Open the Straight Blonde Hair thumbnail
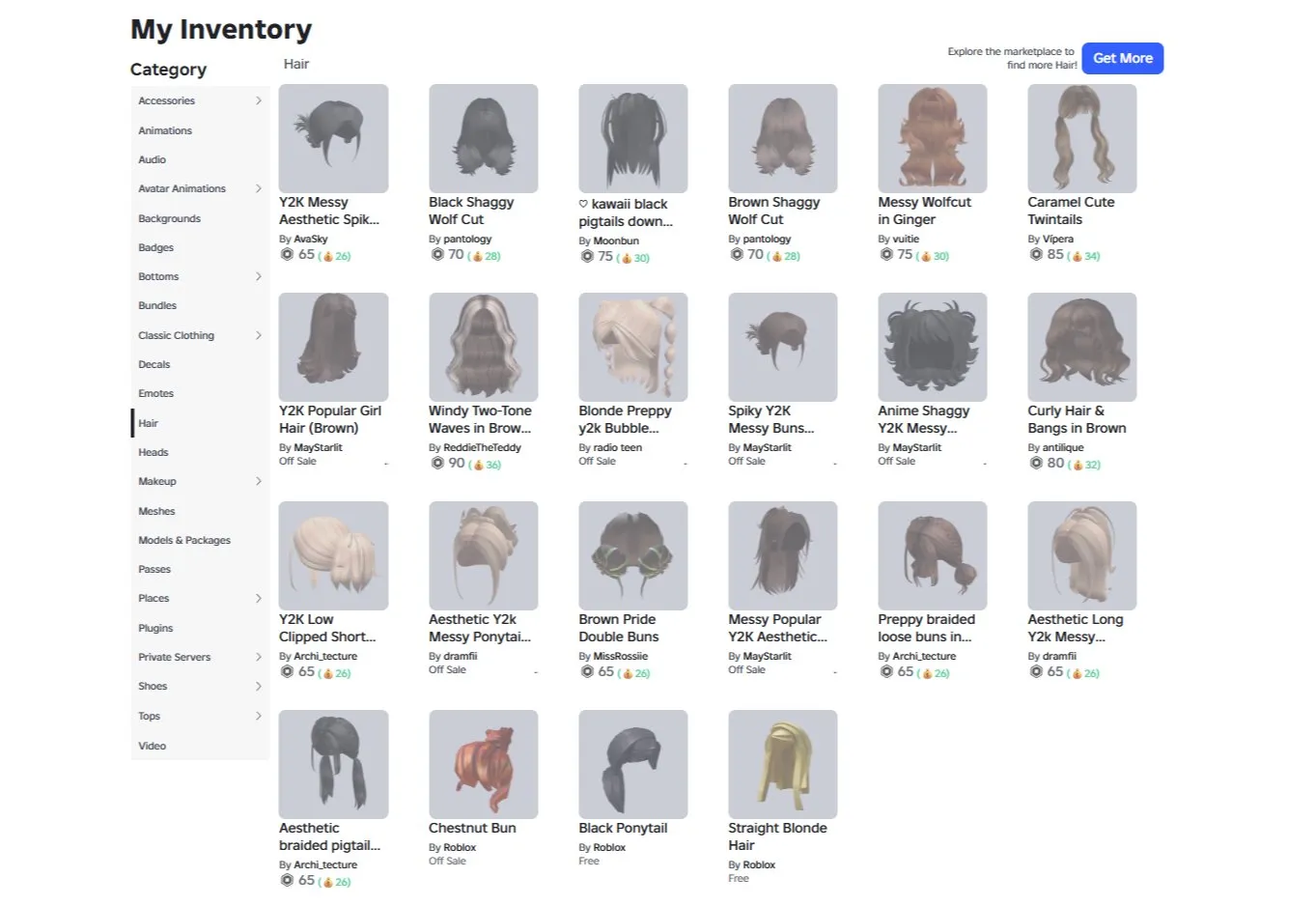The image size is (1316, 906). click(782, 764)
